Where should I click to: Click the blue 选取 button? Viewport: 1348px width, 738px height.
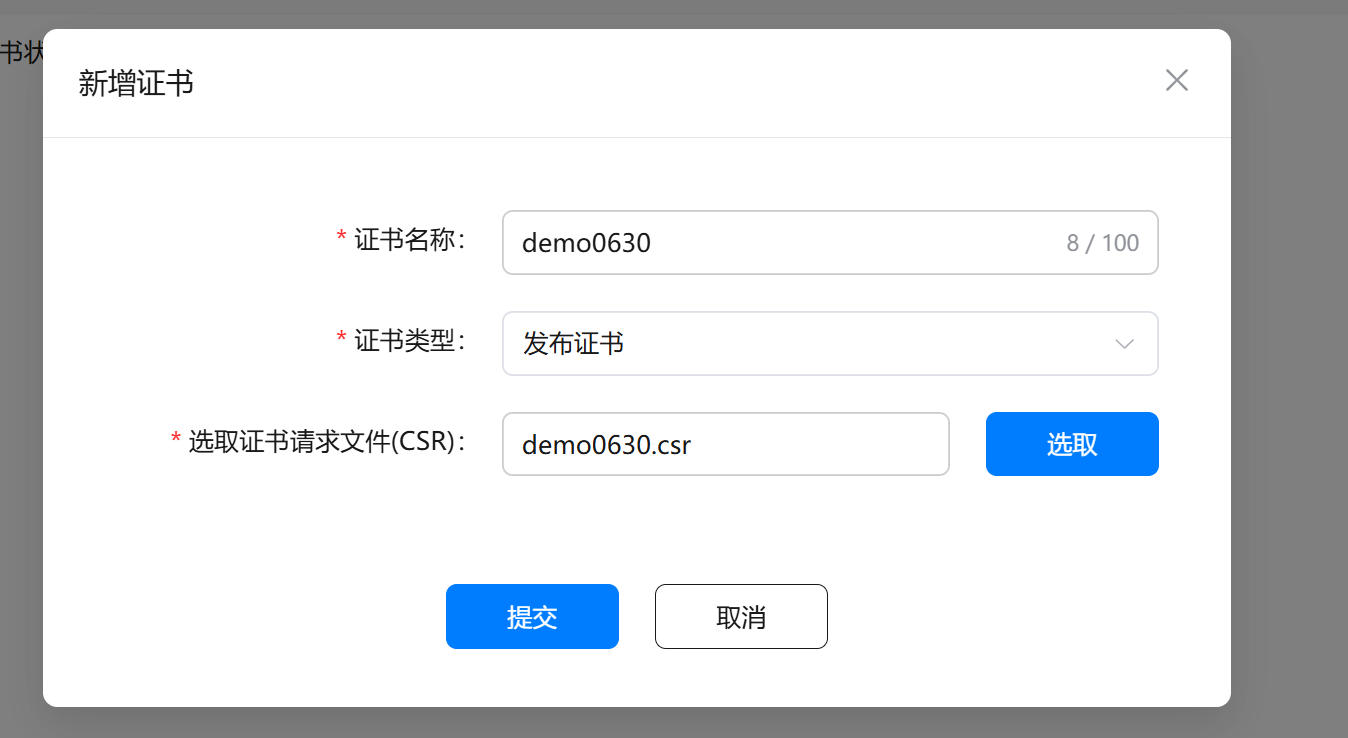tap(1072, 444)
